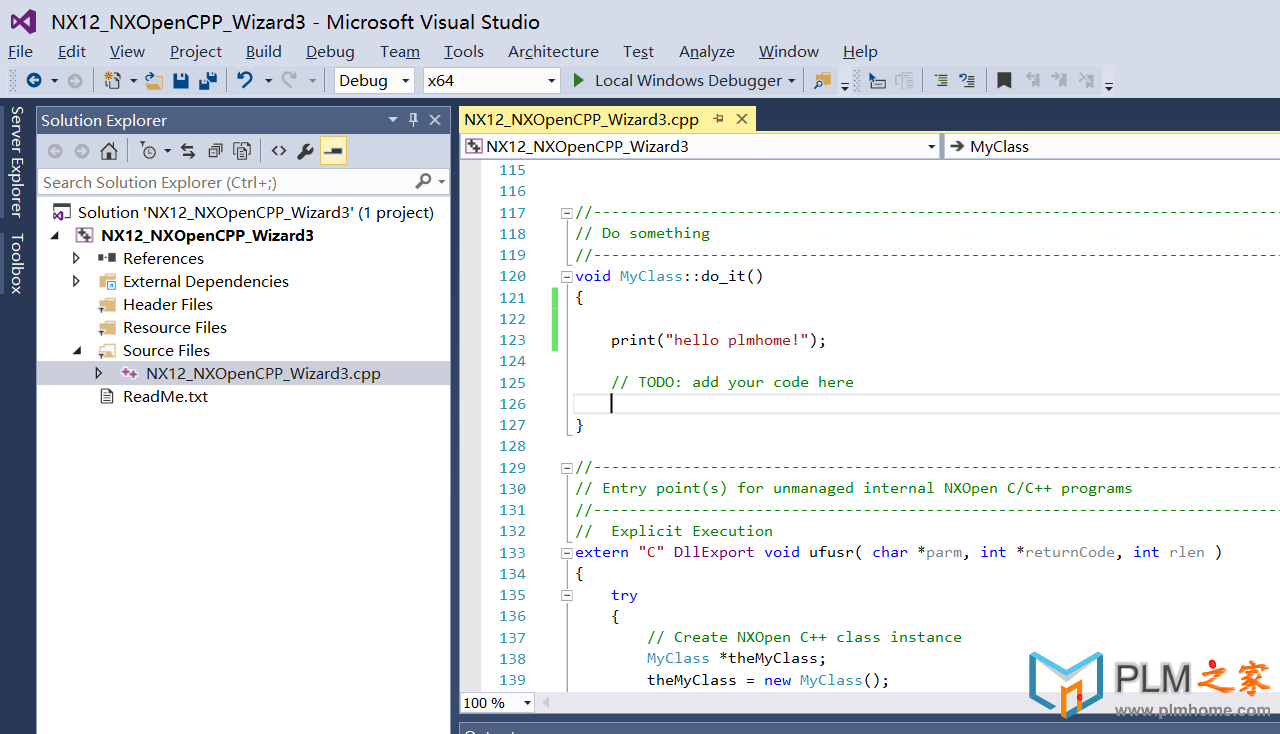The height and width of the screenshot is (734, 1280).
Task: Open the Analyze menu
Action: click(707, 51)
